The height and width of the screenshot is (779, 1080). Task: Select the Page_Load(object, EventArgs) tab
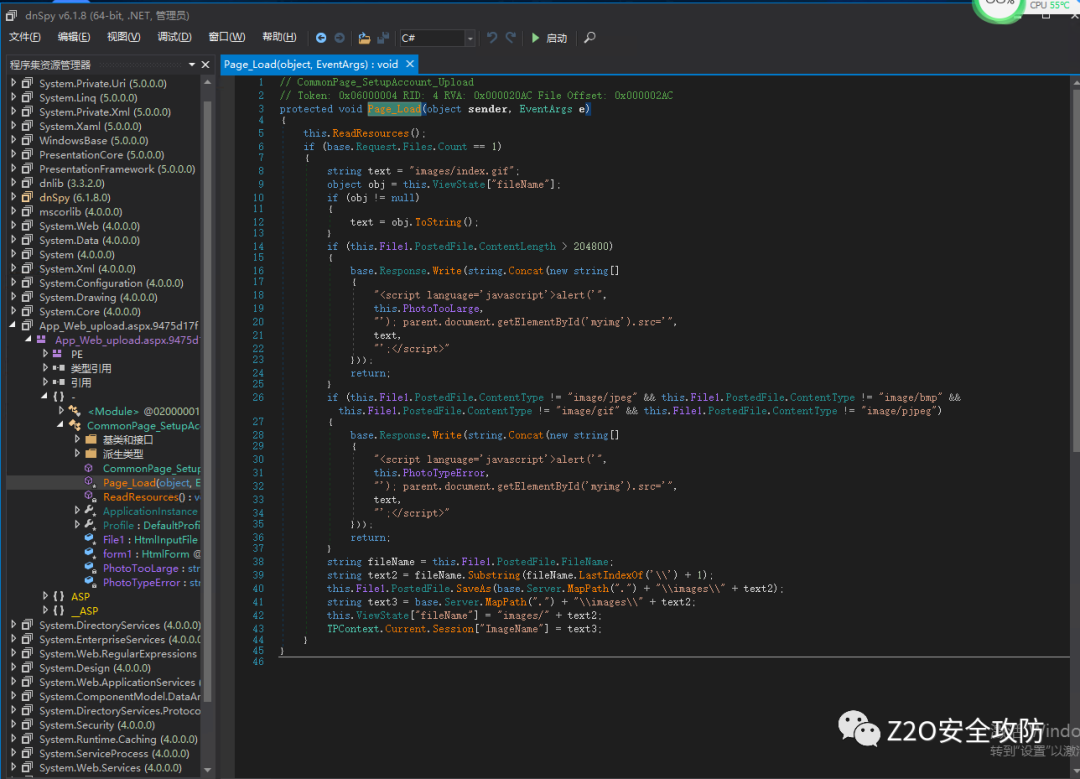click(x=311, y=64)
